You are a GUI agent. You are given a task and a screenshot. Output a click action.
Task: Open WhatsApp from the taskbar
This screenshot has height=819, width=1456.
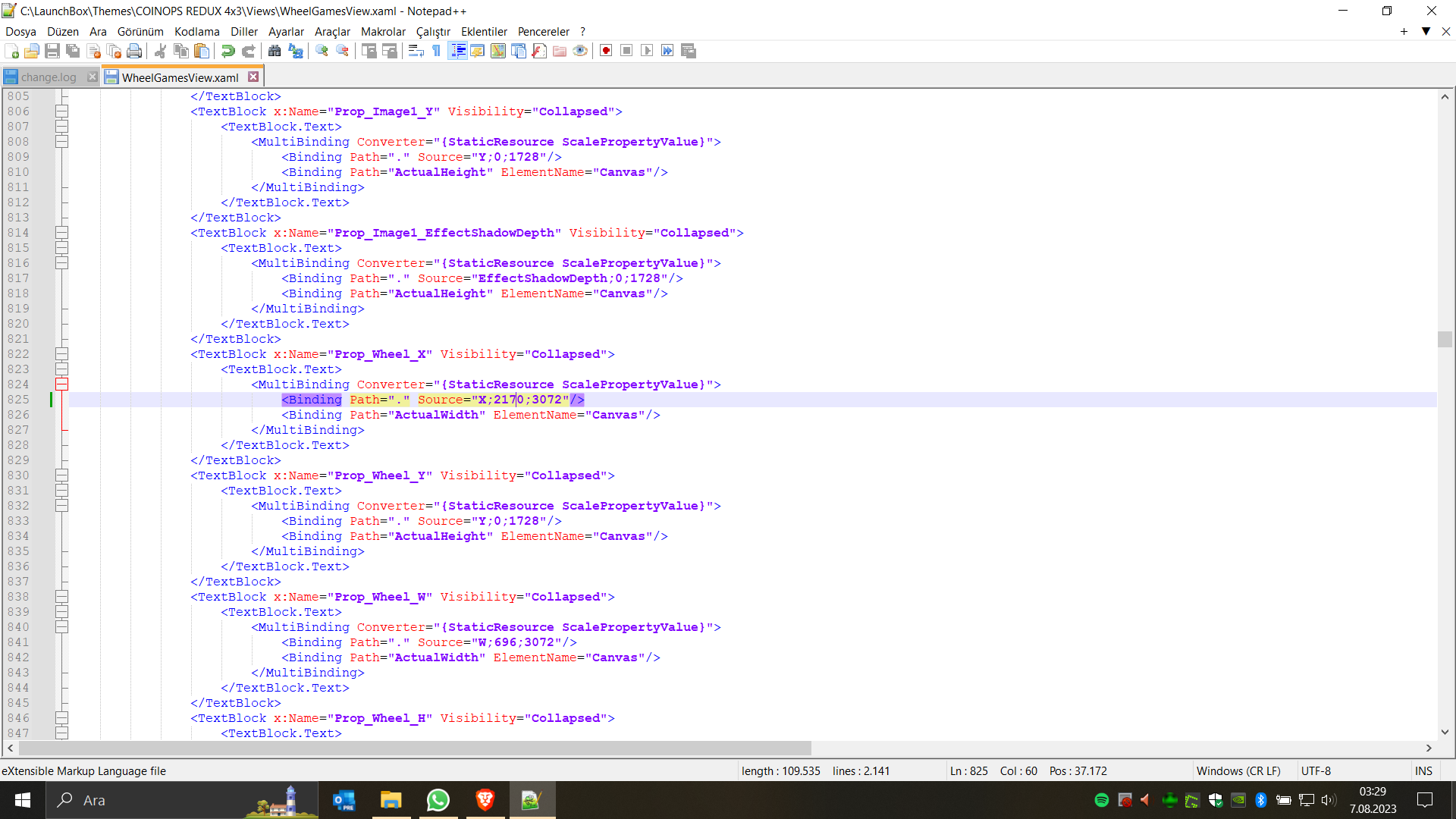(x=438, y=800)
